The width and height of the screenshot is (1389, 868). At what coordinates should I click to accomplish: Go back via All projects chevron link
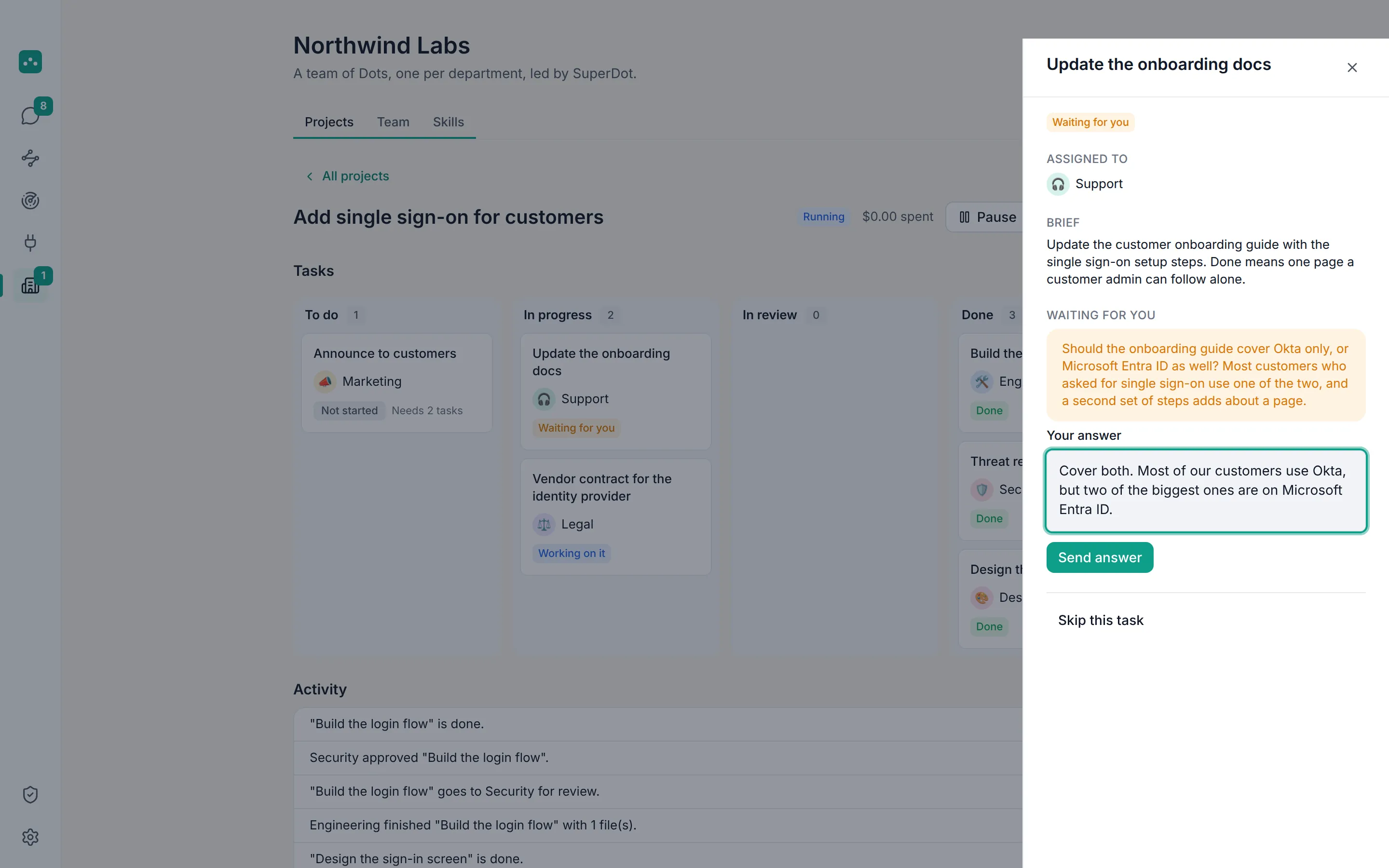[347, 176]
